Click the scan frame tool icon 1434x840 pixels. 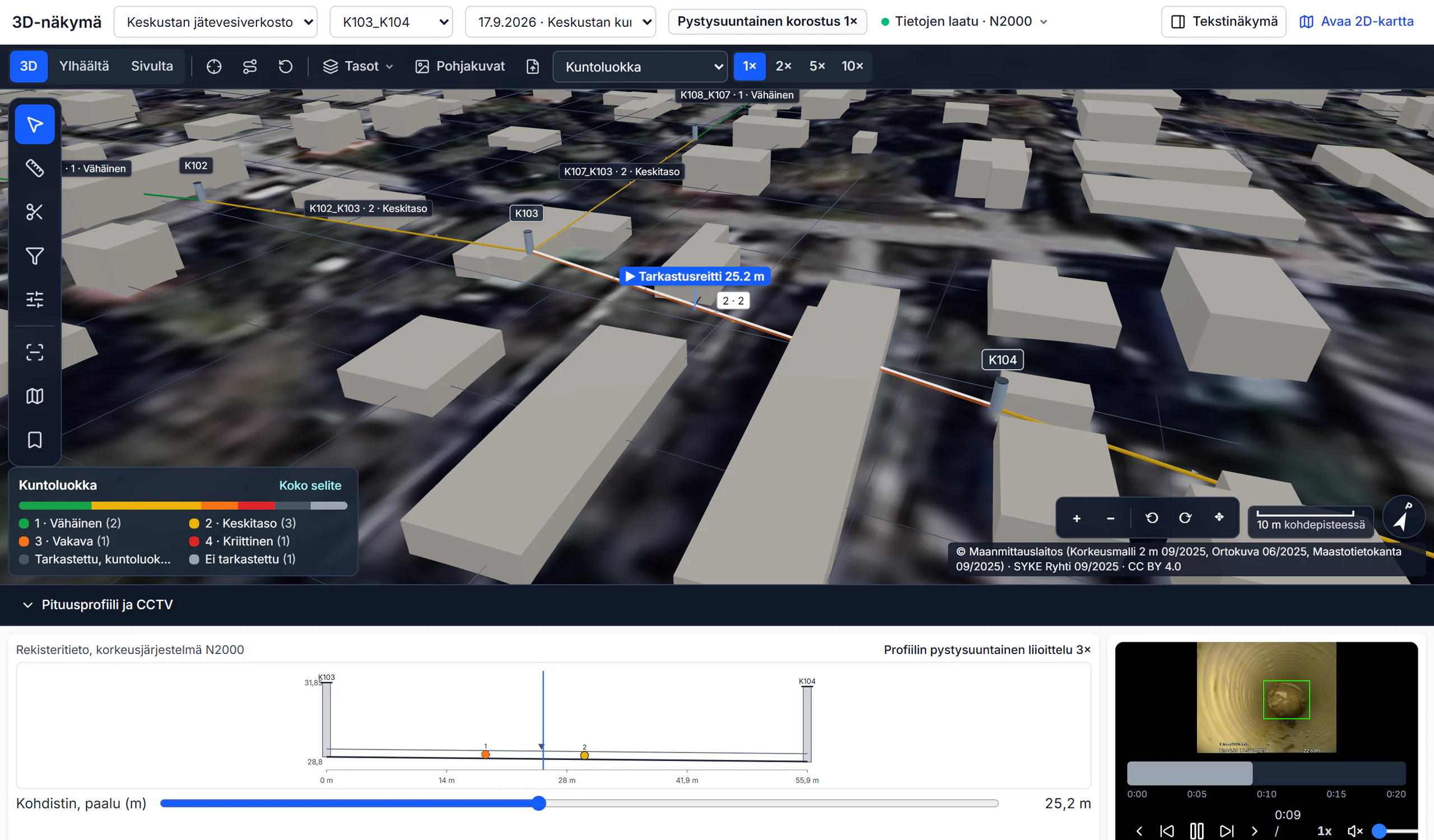(35, 352)
